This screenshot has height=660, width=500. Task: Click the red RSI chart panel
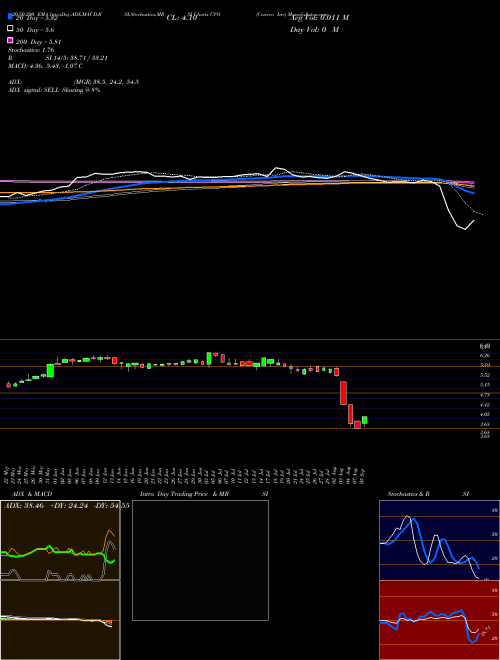click(439, 620)
